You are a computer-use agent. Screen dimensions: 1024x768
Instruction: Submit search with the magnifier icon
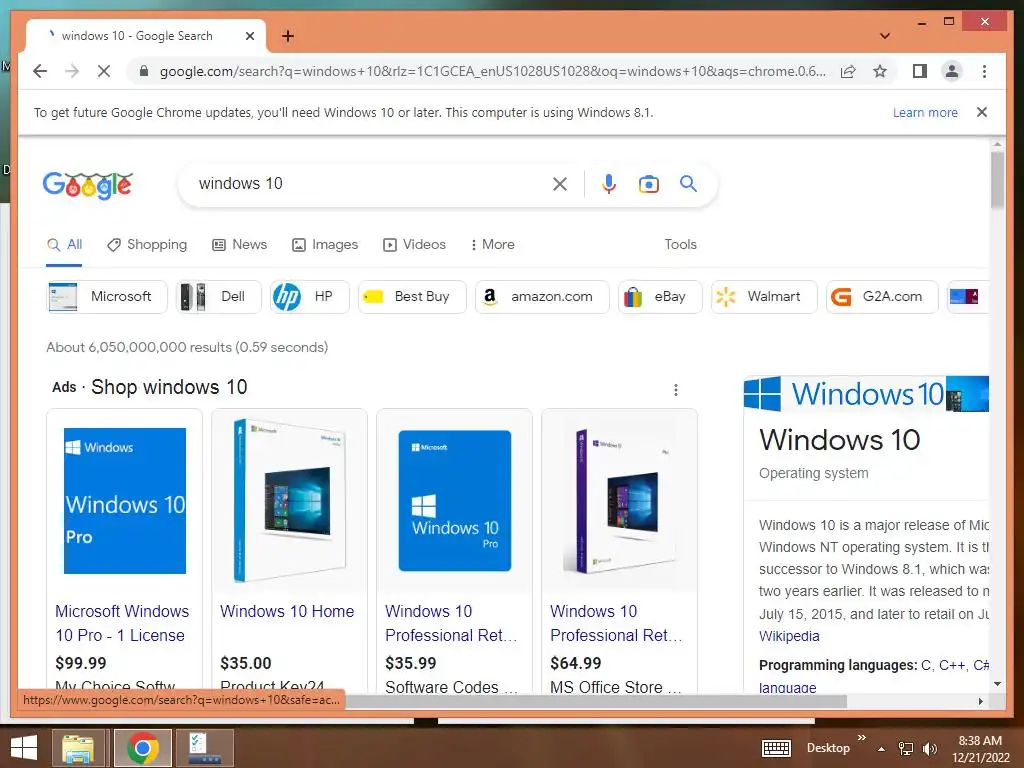[688, 184]
